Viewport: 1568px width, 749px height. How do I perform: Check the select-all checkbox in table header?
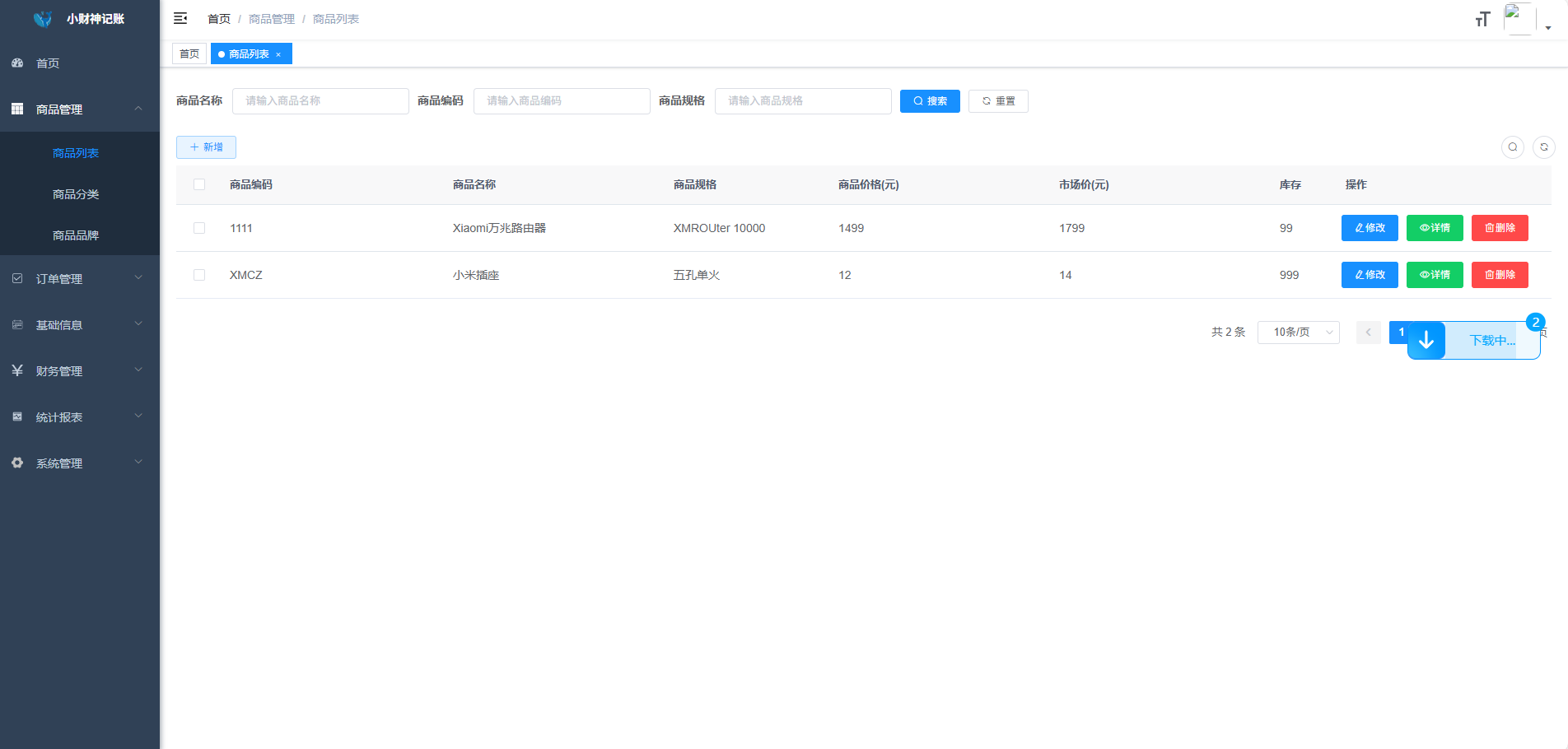pyautogui.click(x=198, y=184)
